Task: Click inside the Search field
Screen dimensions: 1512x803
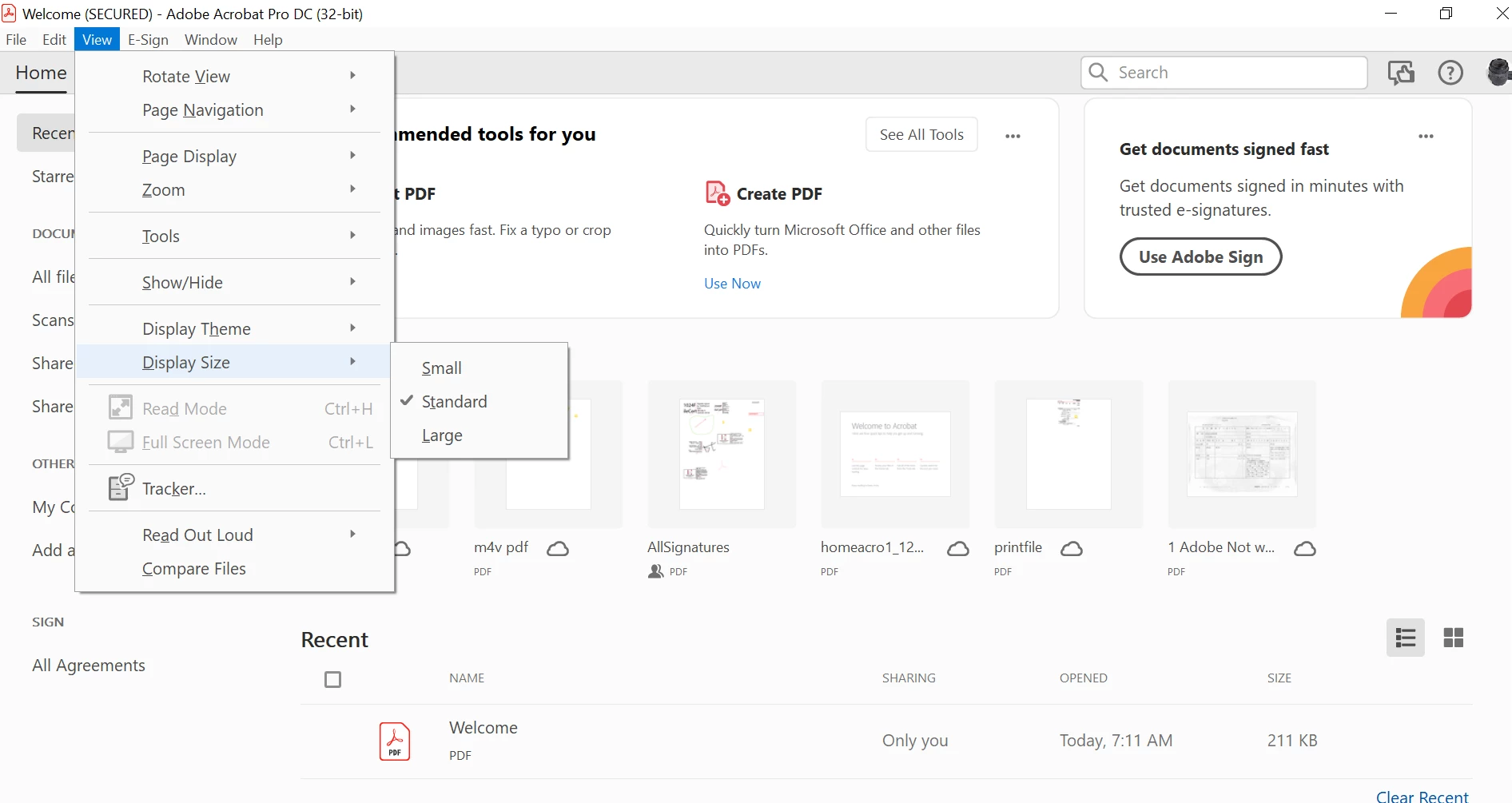Action: point(1224,73)
